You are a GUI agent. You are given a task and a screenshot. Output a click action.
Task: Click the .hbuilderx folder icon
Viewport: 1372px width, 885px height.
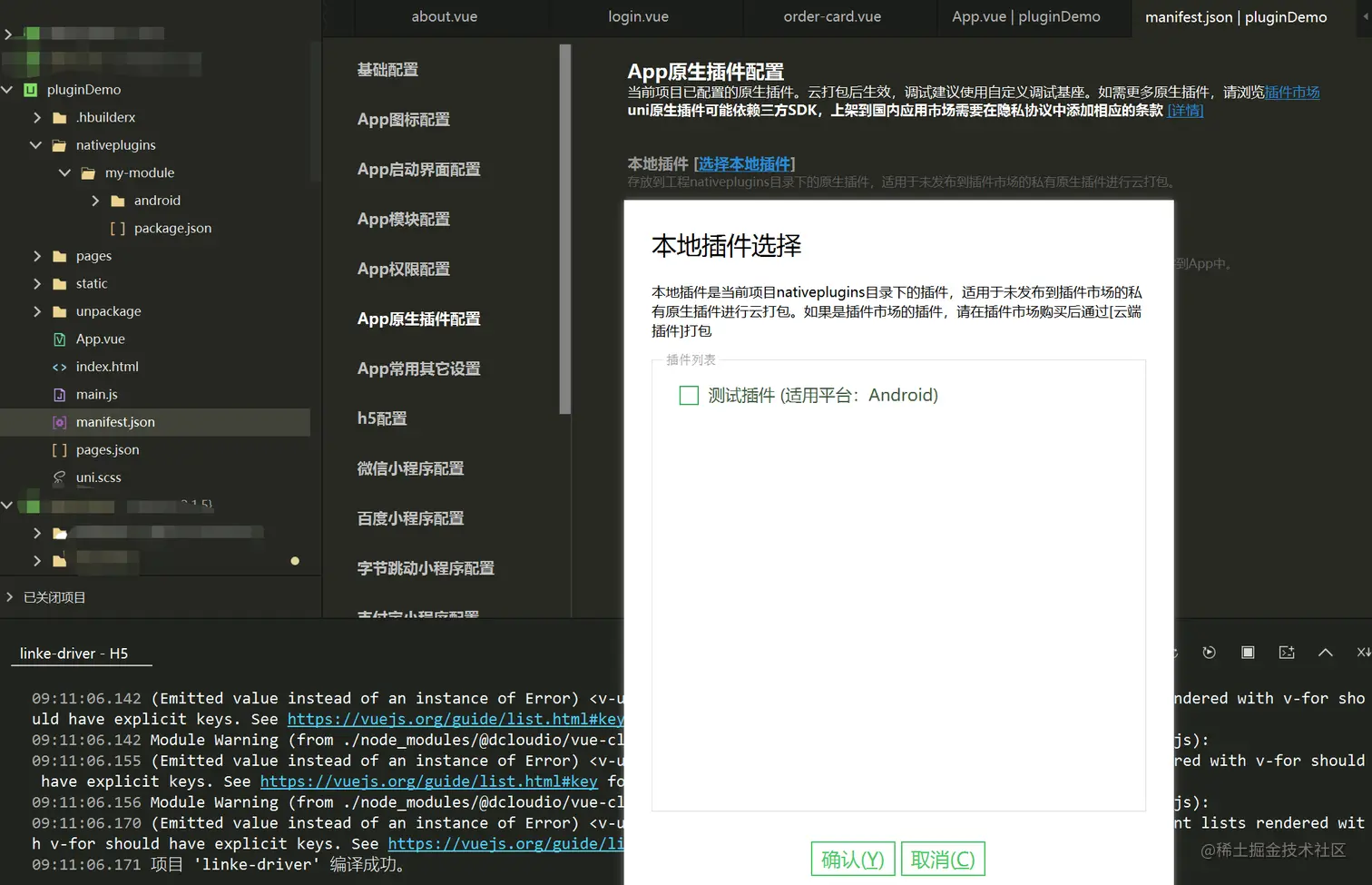coord(60,118)
